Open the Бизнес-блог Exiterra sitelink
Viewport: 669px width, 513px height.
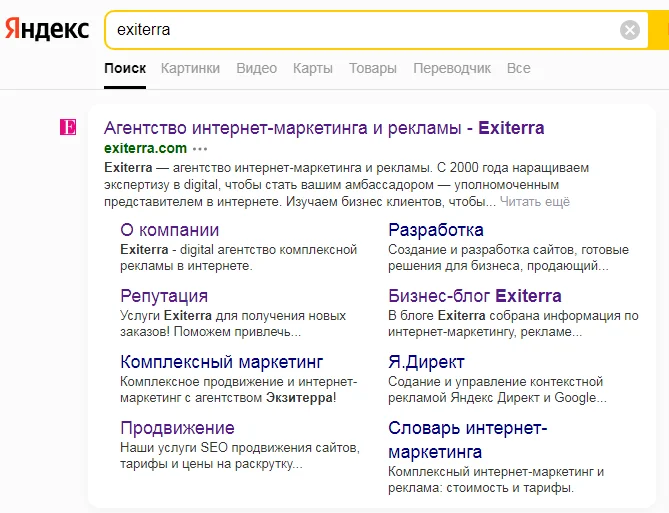[475, 296]
